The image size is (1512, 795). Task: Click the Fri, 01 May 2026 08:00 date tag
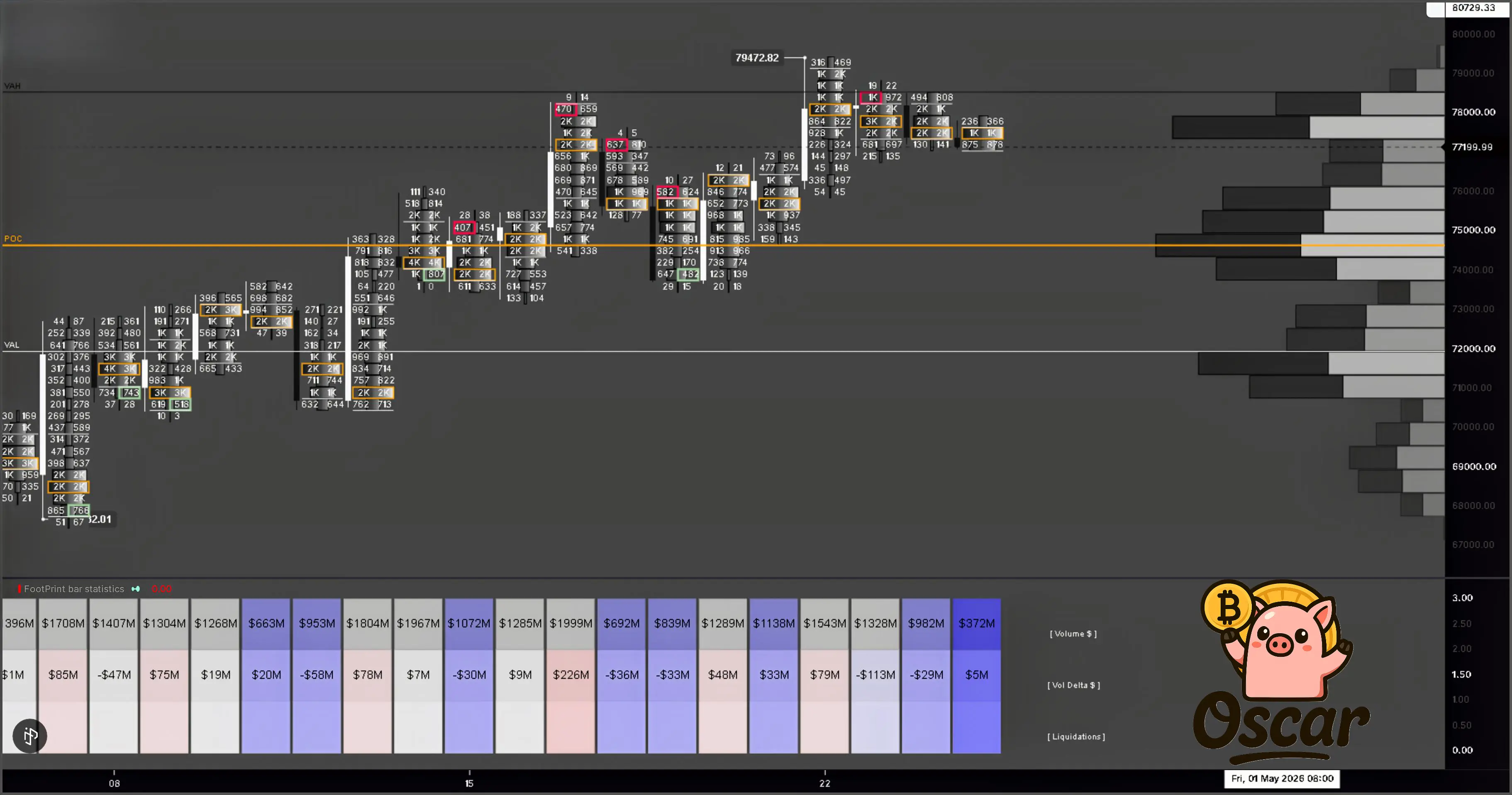(x=1282, y=778)
